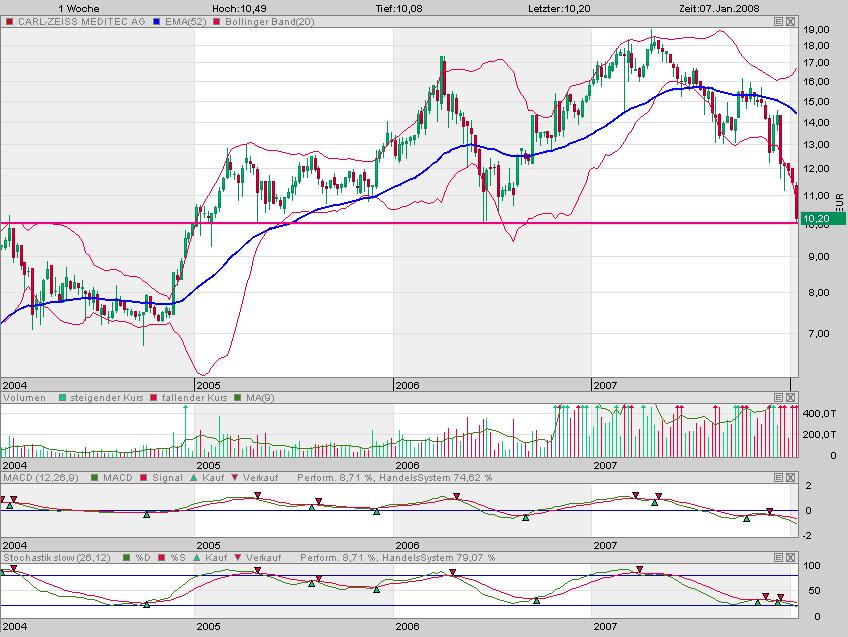Switch to the MACD (12,26,9) panel header

(40, 477)
